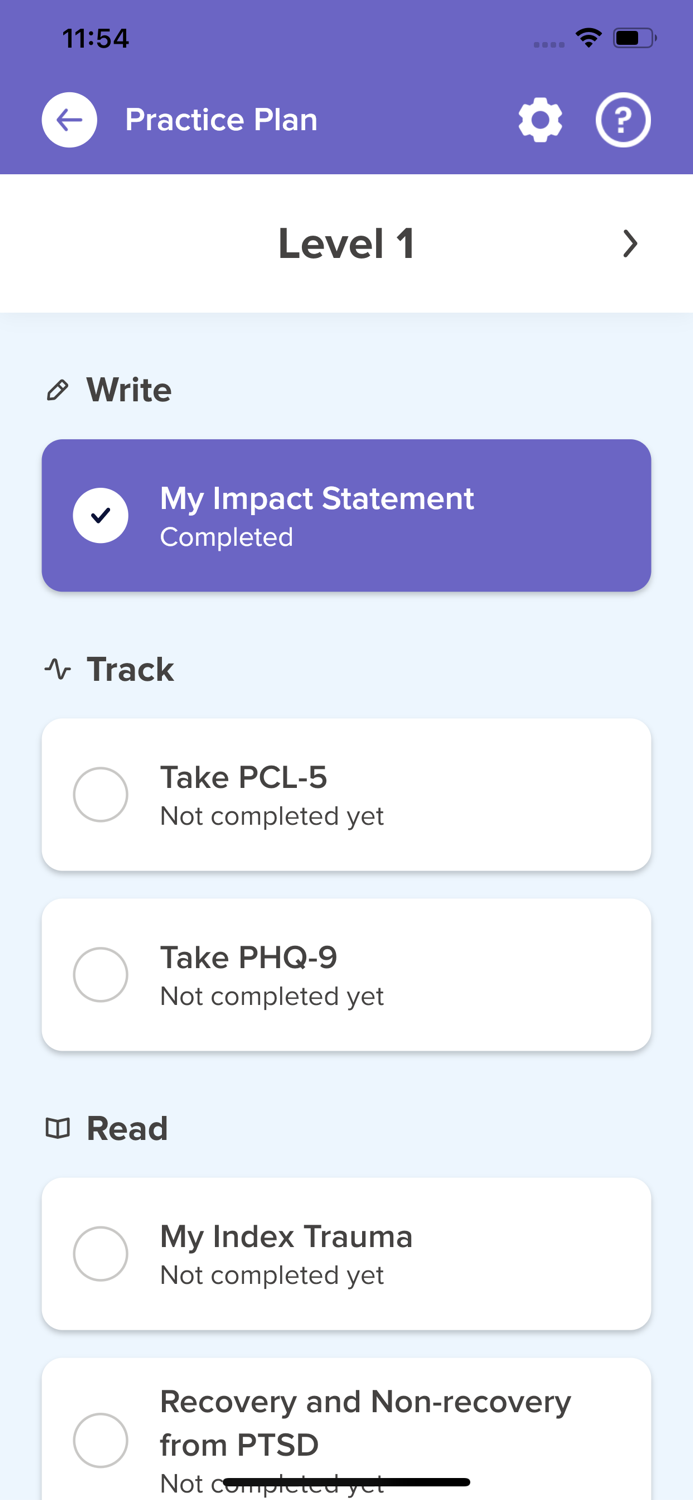
Task: Check the Take PHQ-9 circle
Action: 101,975
